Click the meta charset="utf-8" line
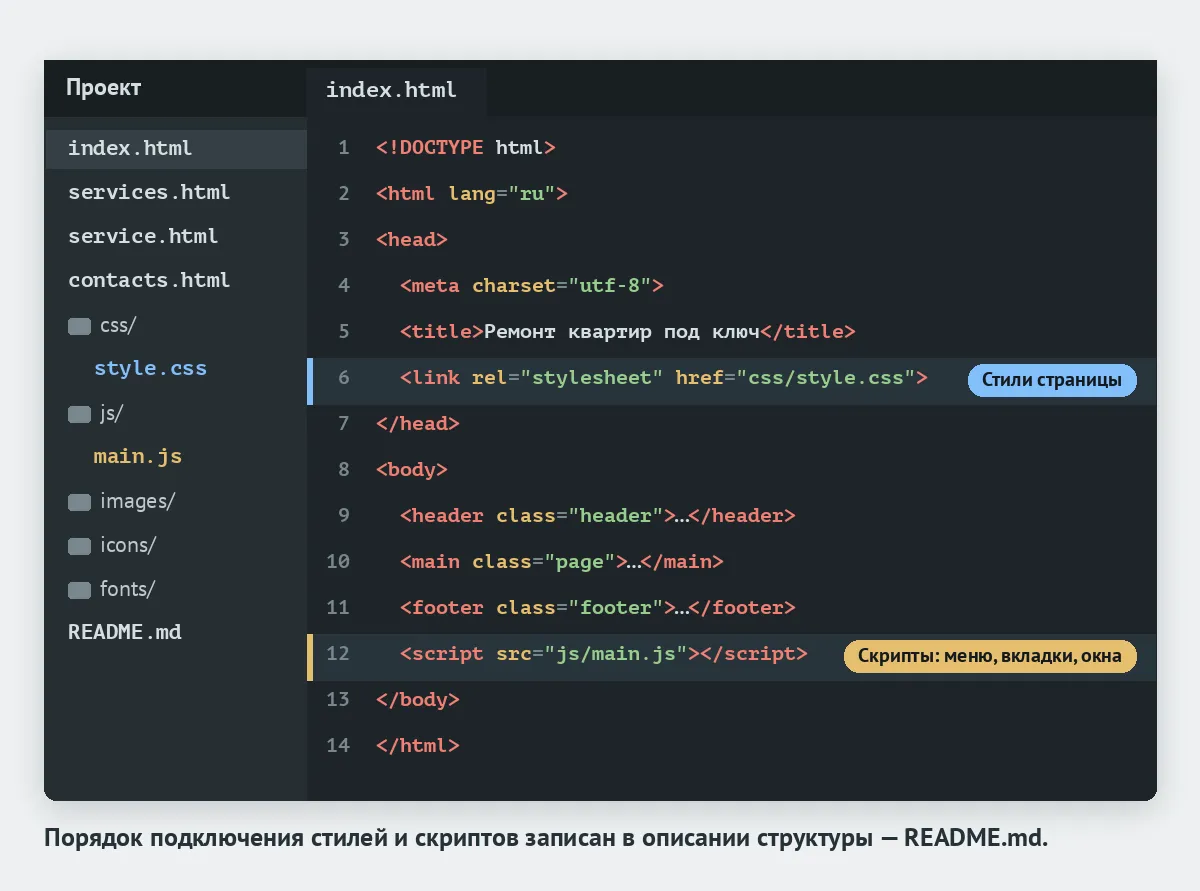The image size is (1200, 891). pos(532,286)
